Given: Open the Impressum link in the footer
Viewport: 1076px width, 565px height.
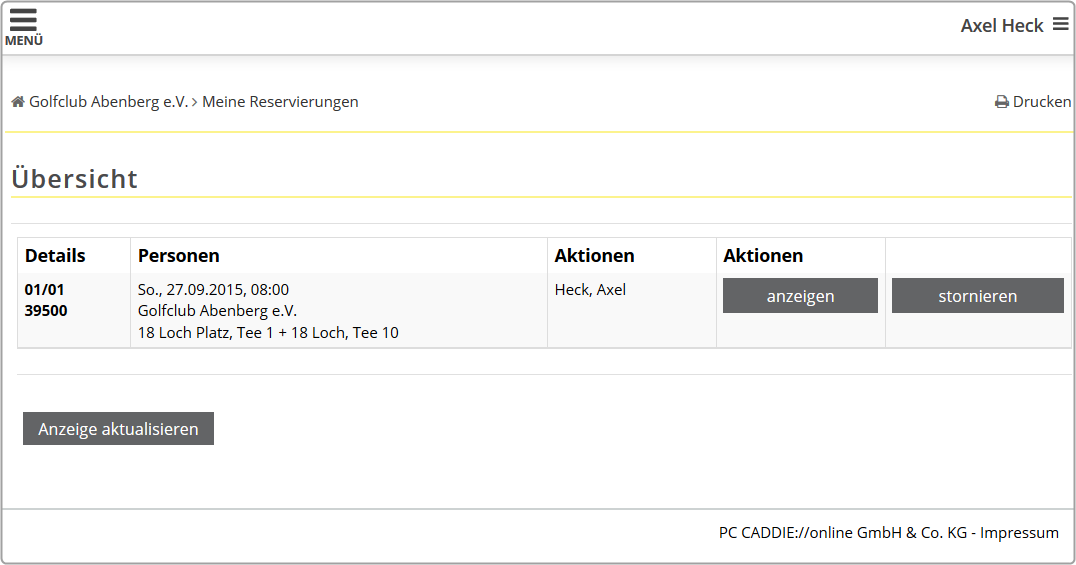Looking at the screenshot, I should pos(1019,533).
